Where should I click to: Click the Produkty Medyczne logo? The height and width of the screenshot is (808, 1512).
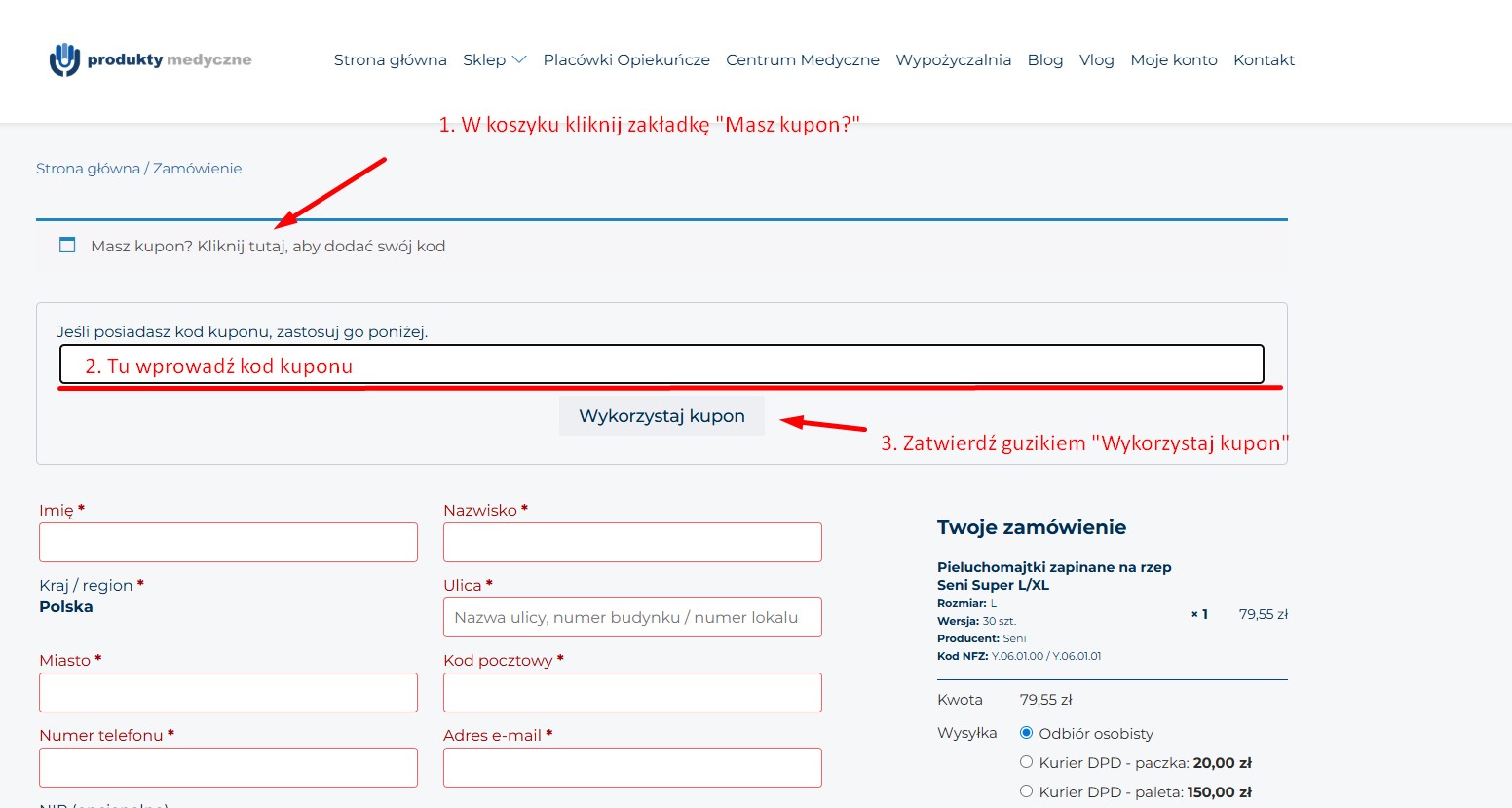click(x=150, y=59)
